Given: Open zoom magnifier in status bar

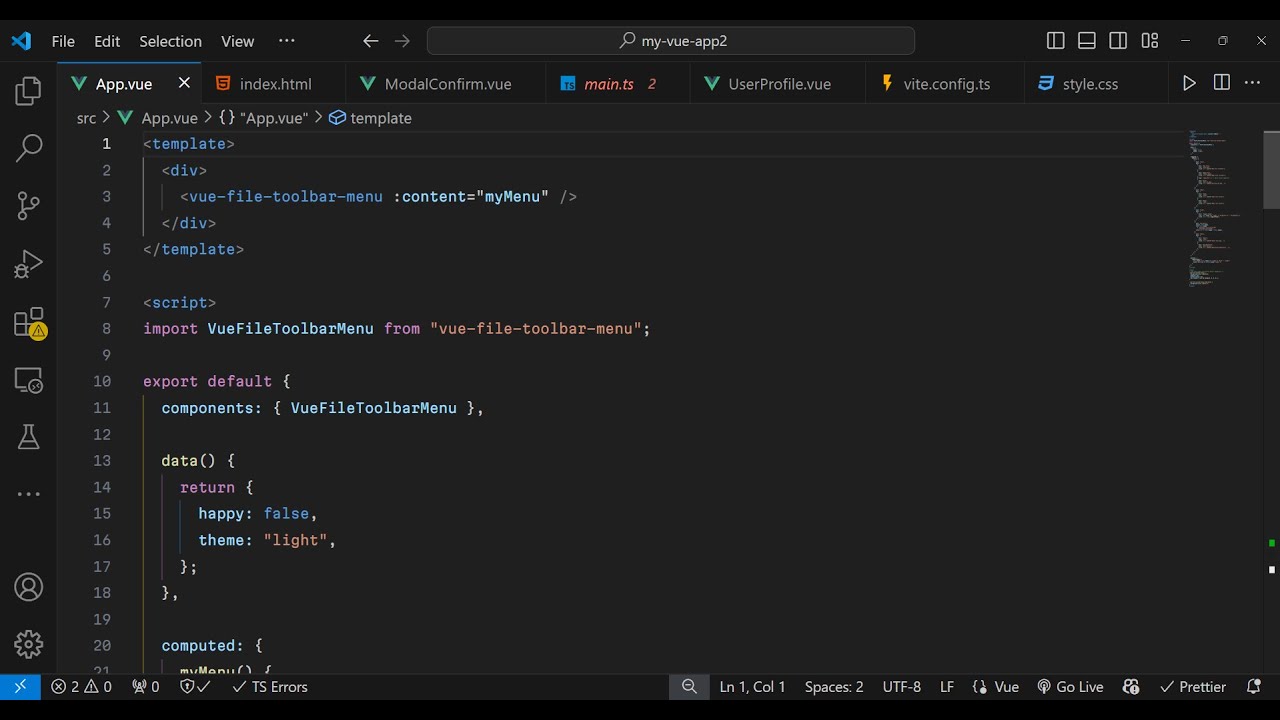Looking at the screenshot, I should [x=689, y=687].
